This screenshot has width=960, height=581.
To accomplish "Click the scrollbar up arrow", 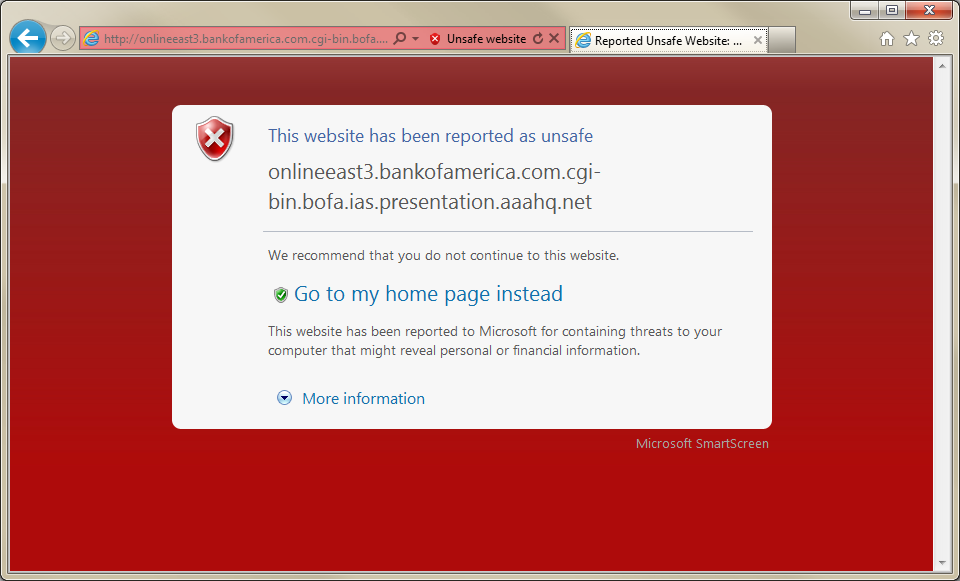I will [942, 65].
